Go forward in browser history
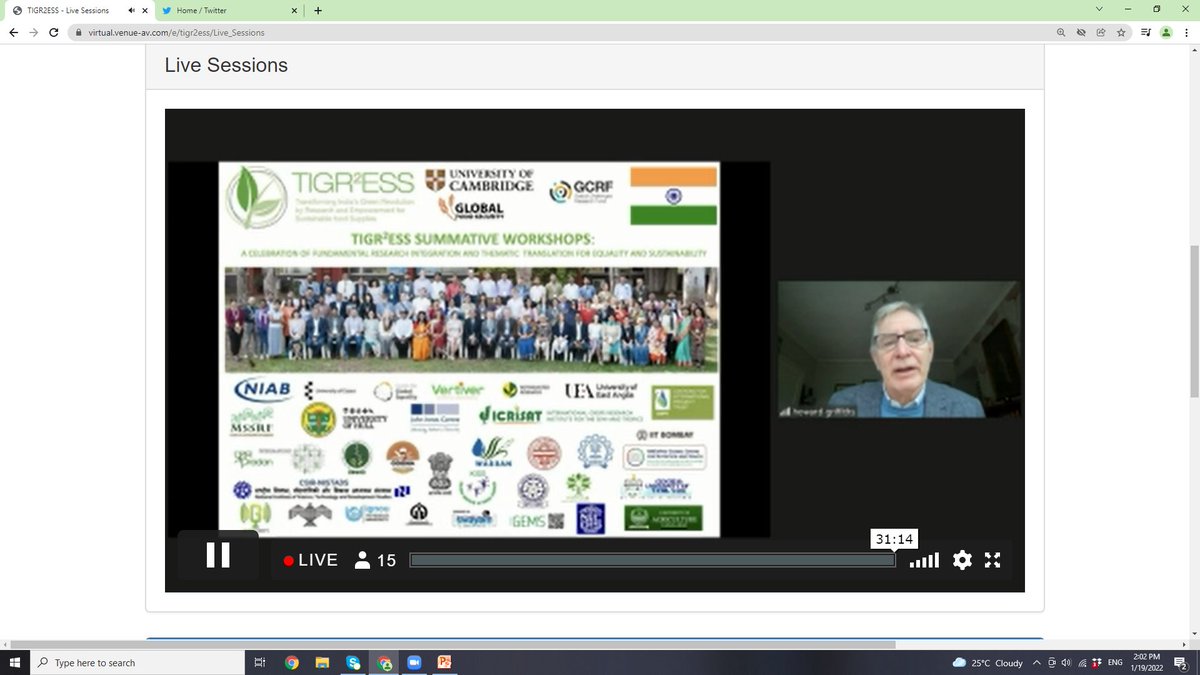Screen dimensions: 1200x675 [33, 32]
